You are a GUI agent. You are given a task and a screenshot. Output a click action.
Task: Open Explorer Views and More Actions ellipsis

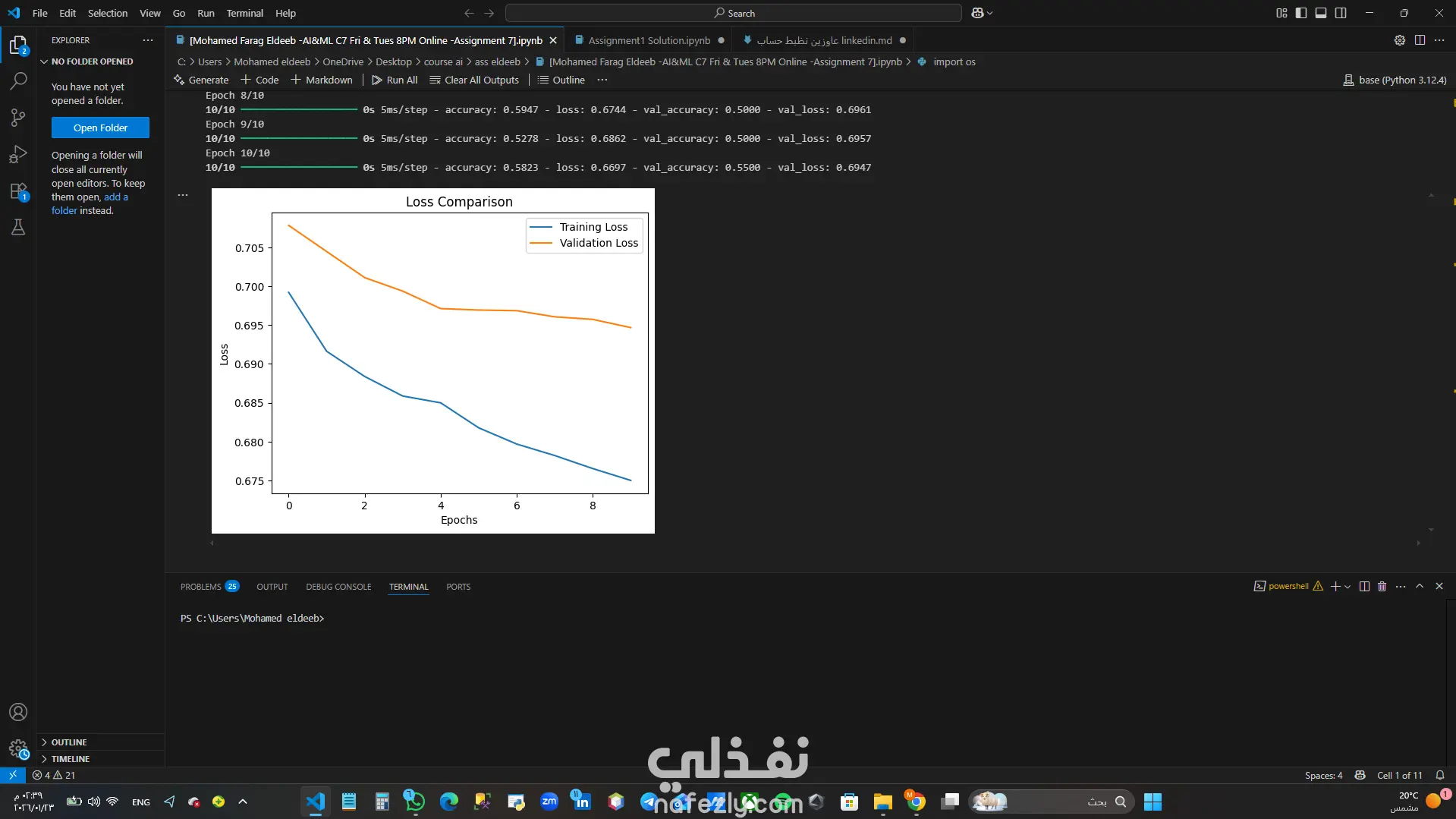click(x=148, y=40)
